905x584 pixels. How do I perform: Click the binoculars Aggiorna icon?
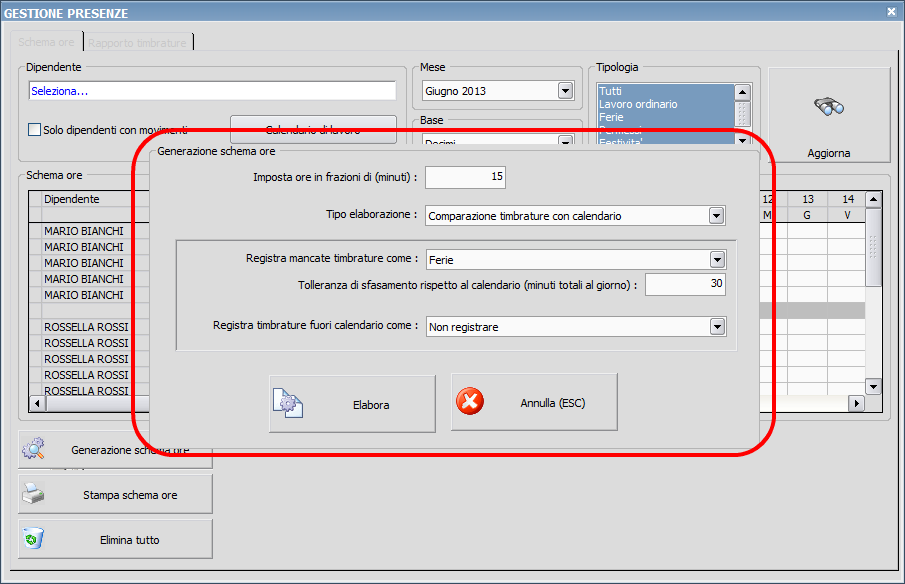(829, 108)
